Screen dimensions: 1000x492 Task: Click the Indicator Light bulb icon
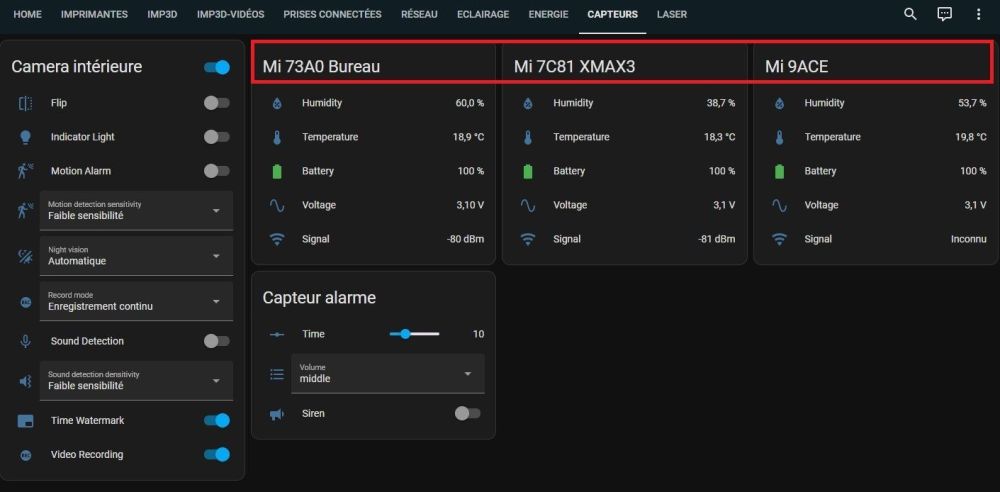click(x=26, y=137)
